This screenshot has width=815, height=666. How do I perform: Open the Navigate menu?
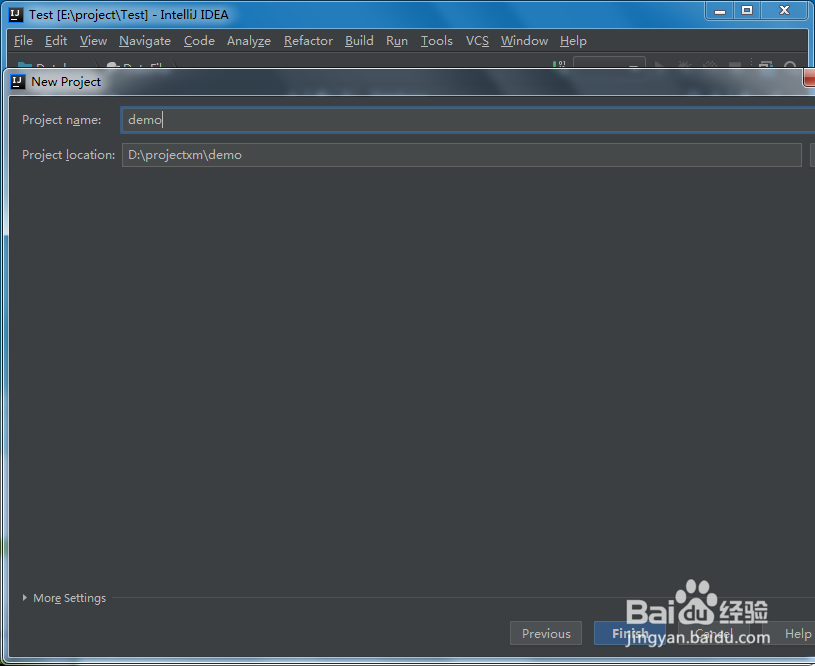point(144,41)
